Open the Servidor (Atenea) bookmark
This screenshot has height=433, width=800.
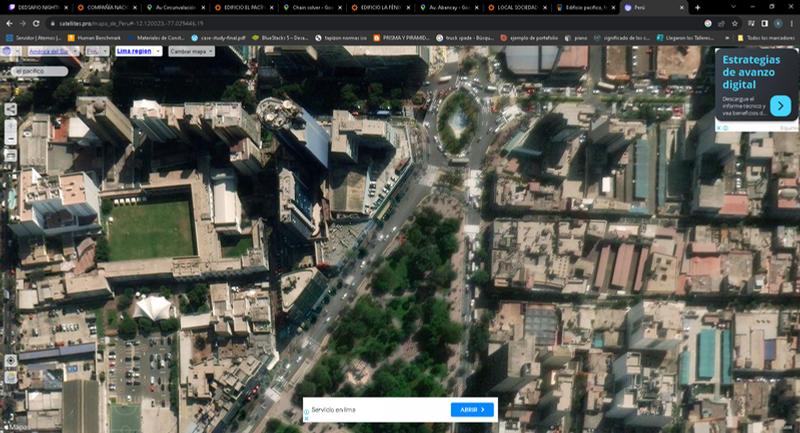[34, 38]
